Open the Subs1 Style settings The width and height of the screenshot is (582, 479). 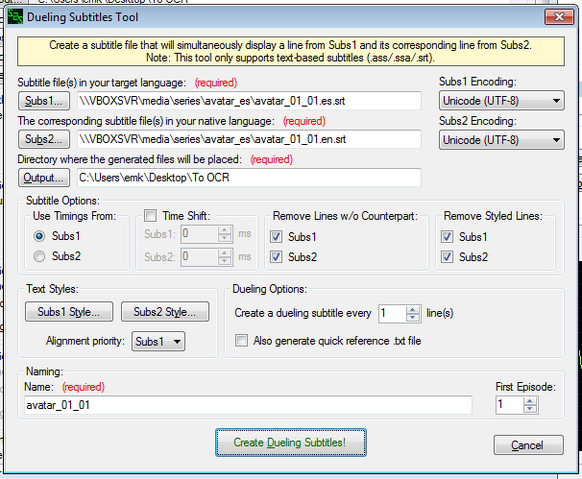coord(69,312)
